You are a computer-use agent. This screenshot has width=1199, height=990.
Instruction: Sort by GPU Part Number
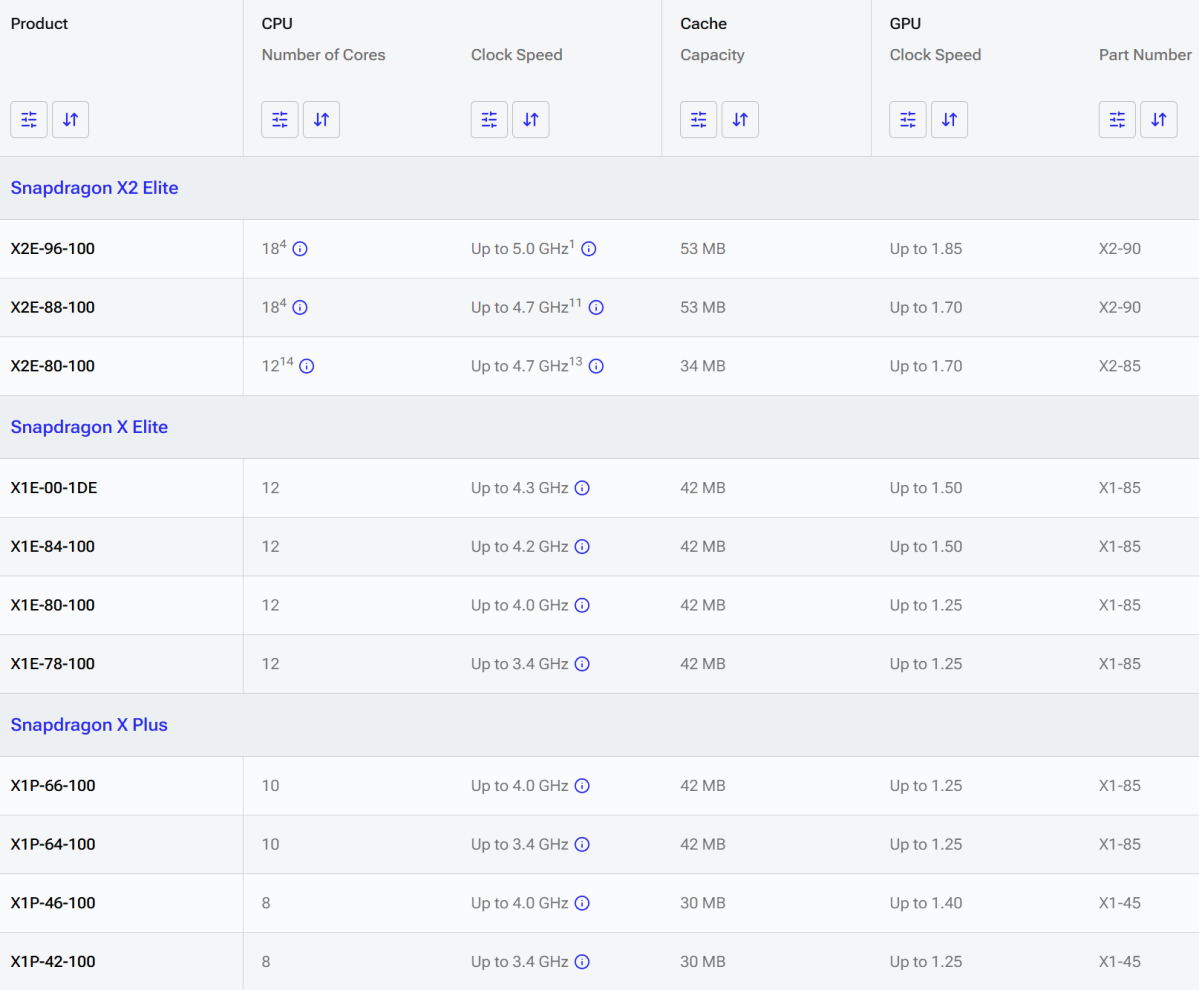coord(1158,120)
